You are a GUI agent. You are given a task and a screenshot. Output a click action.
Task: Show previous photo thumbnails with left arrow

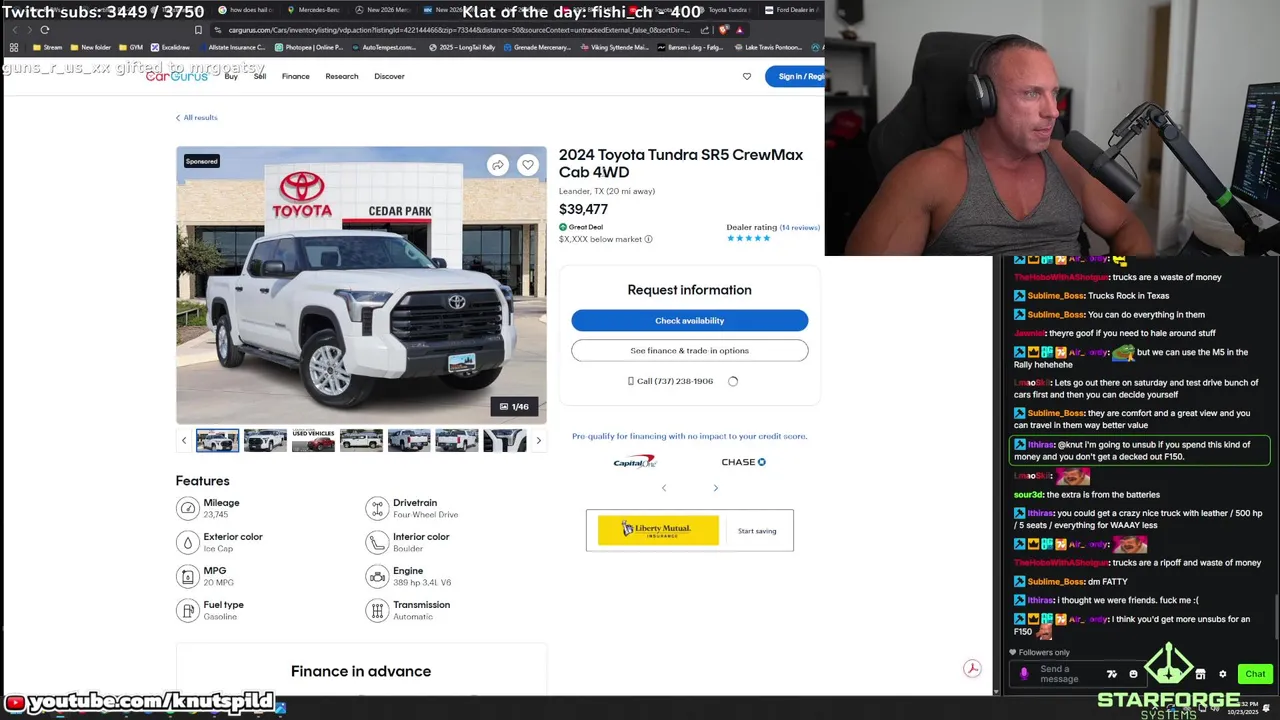184,440
